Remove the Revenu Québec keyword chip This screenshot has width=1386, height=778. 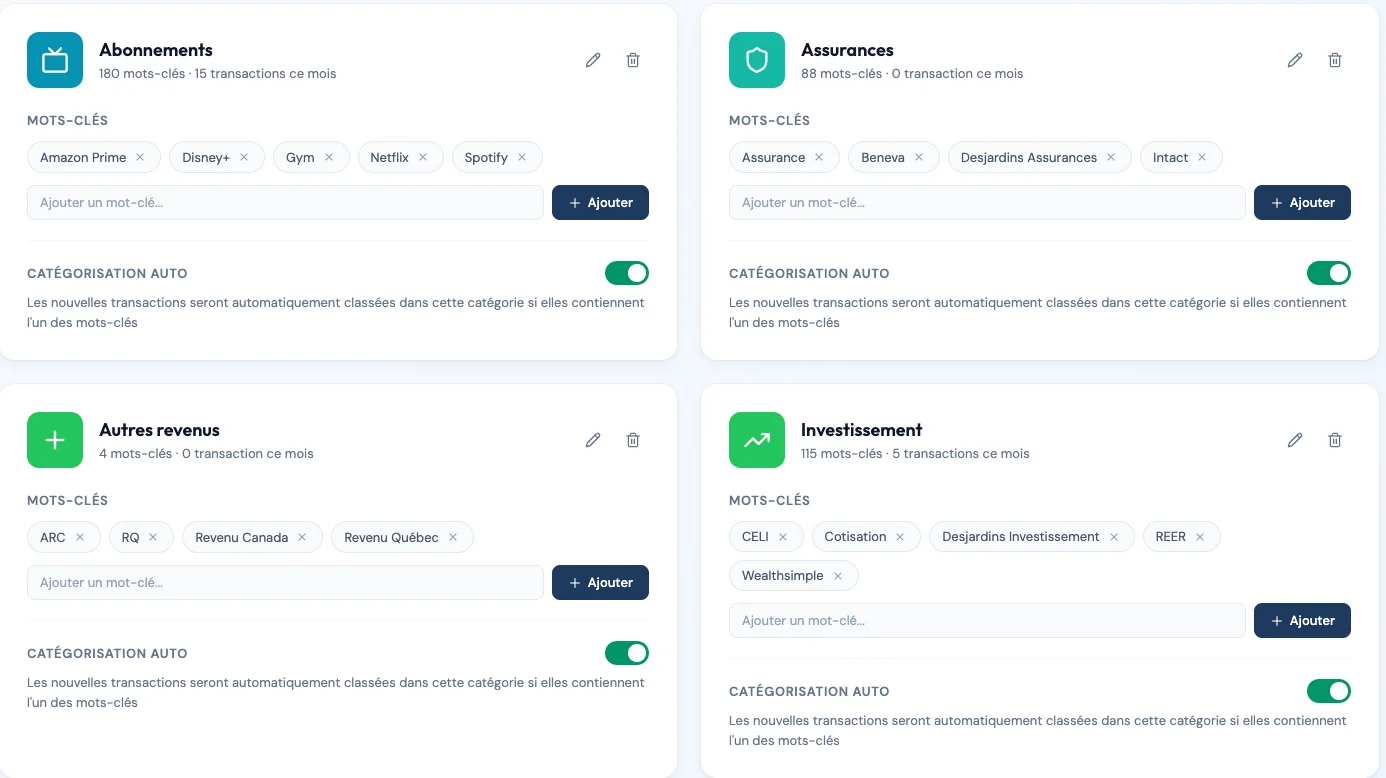tap(453, 537)
